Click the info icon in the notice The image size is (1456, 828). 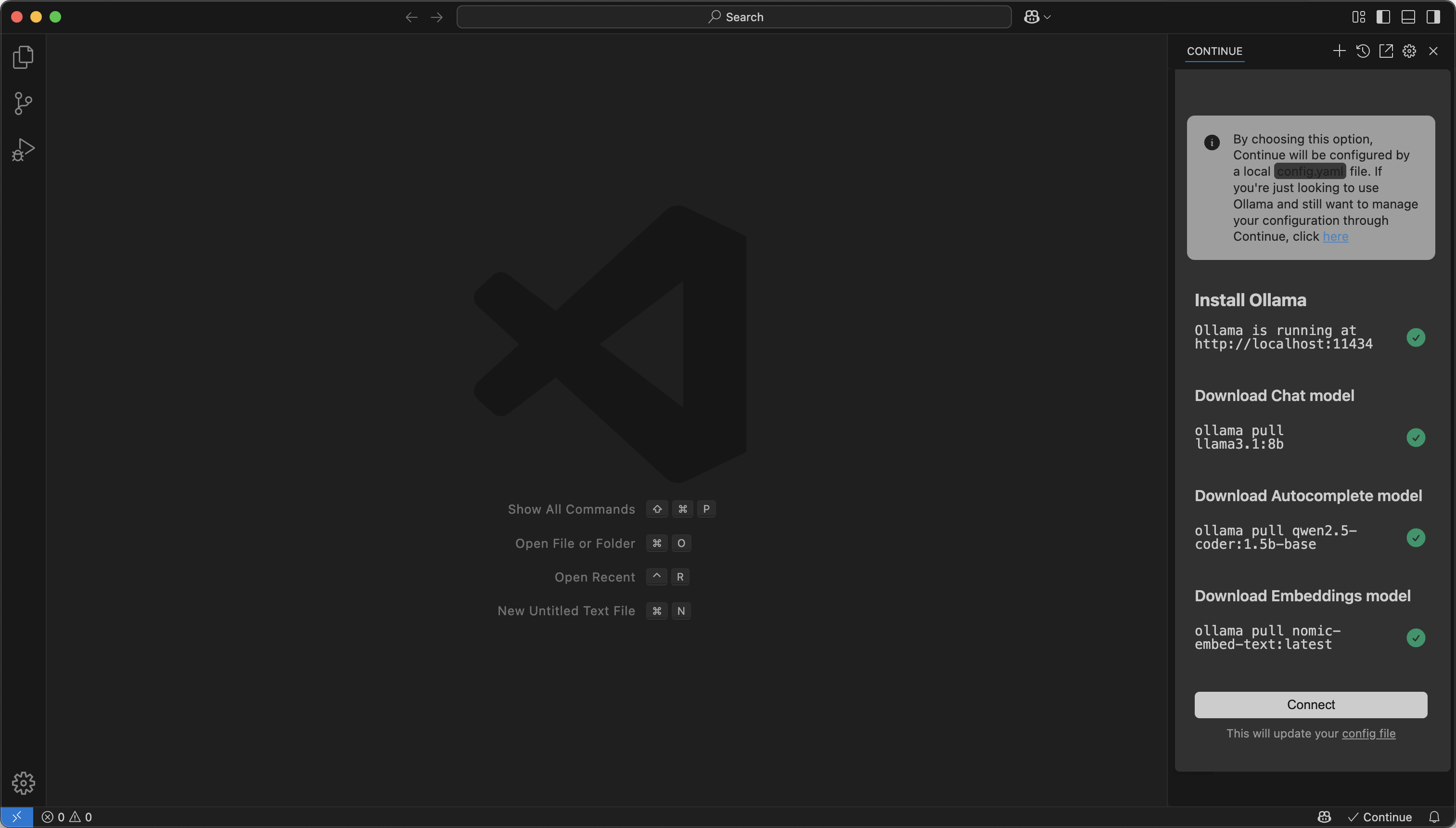click(1212, 142)
